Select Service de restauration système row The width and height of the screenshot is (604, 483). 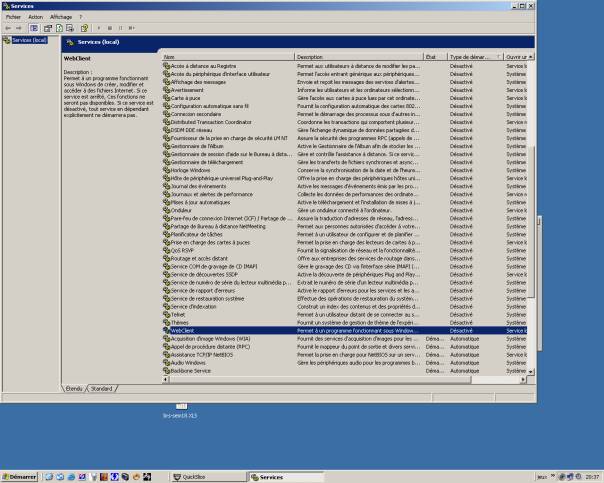344,299
